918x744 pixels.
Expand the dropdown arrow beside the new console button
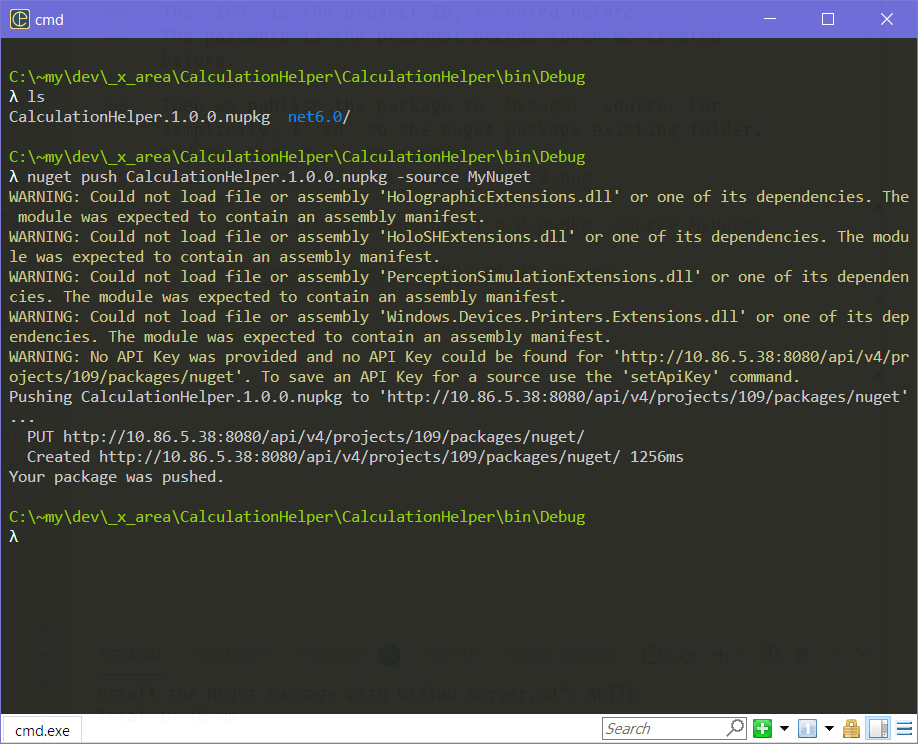tap(784, 729)
